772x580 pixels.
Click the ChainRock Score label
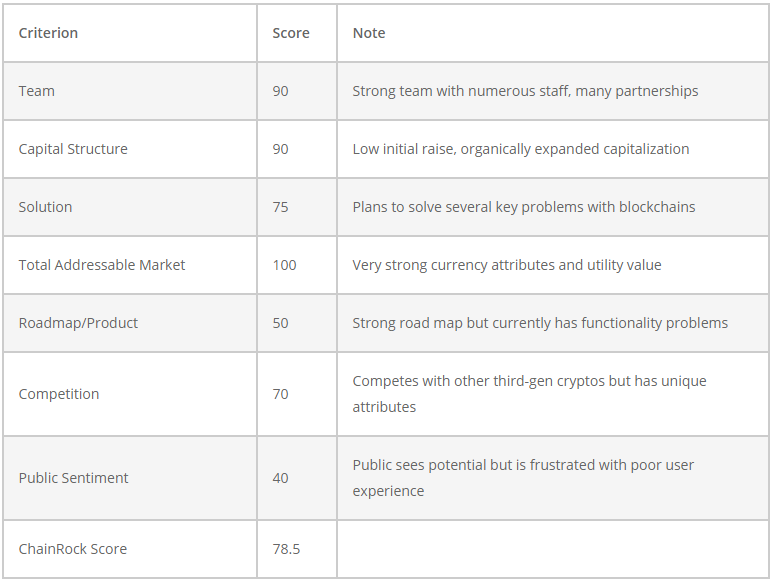pyautogui.click(x=72, y=549)
